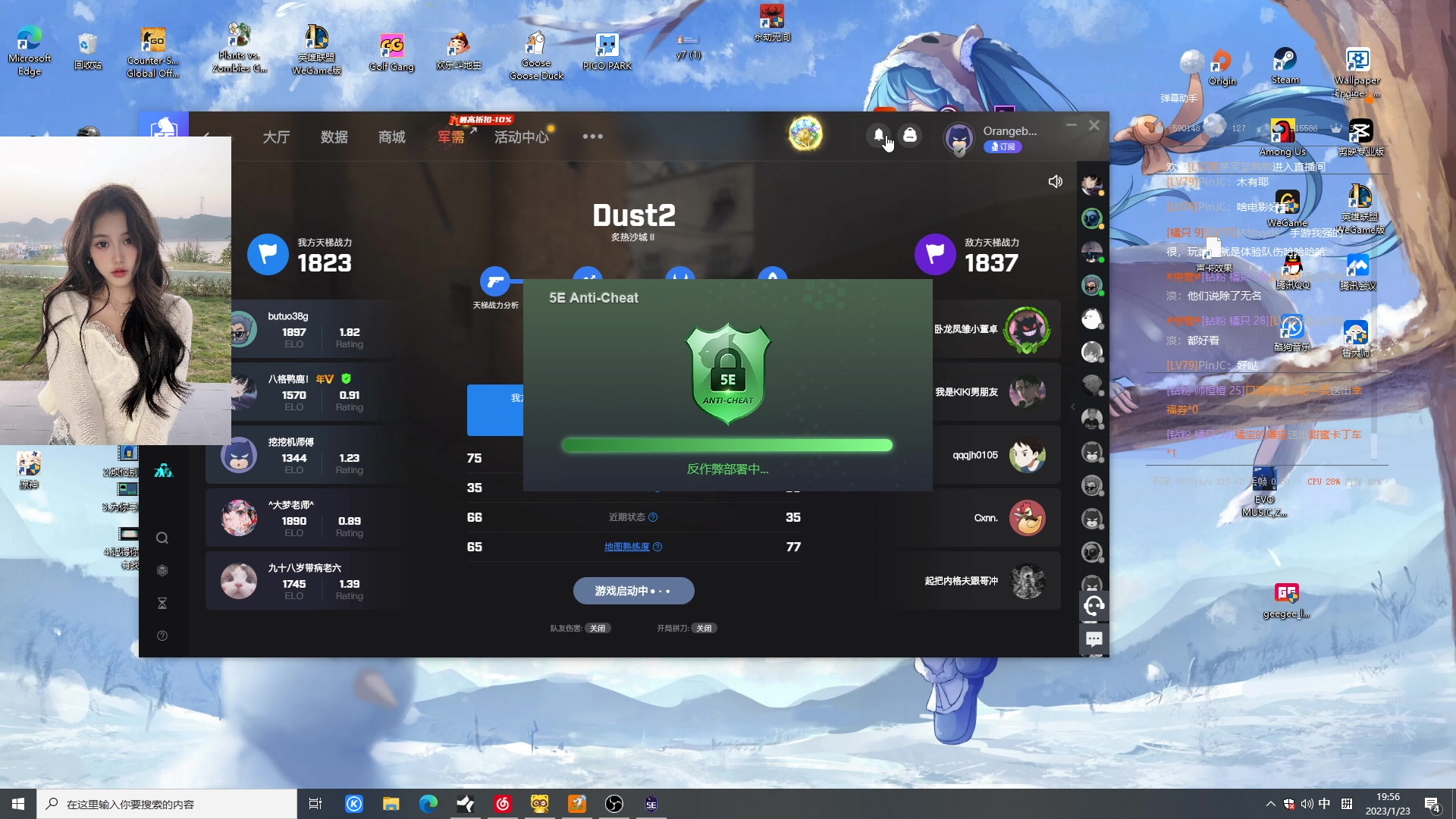Viewport: 1456px width, 819px height.
Task: Click the pistol ladder power analysis icon
Action: [x=495, y=282]
